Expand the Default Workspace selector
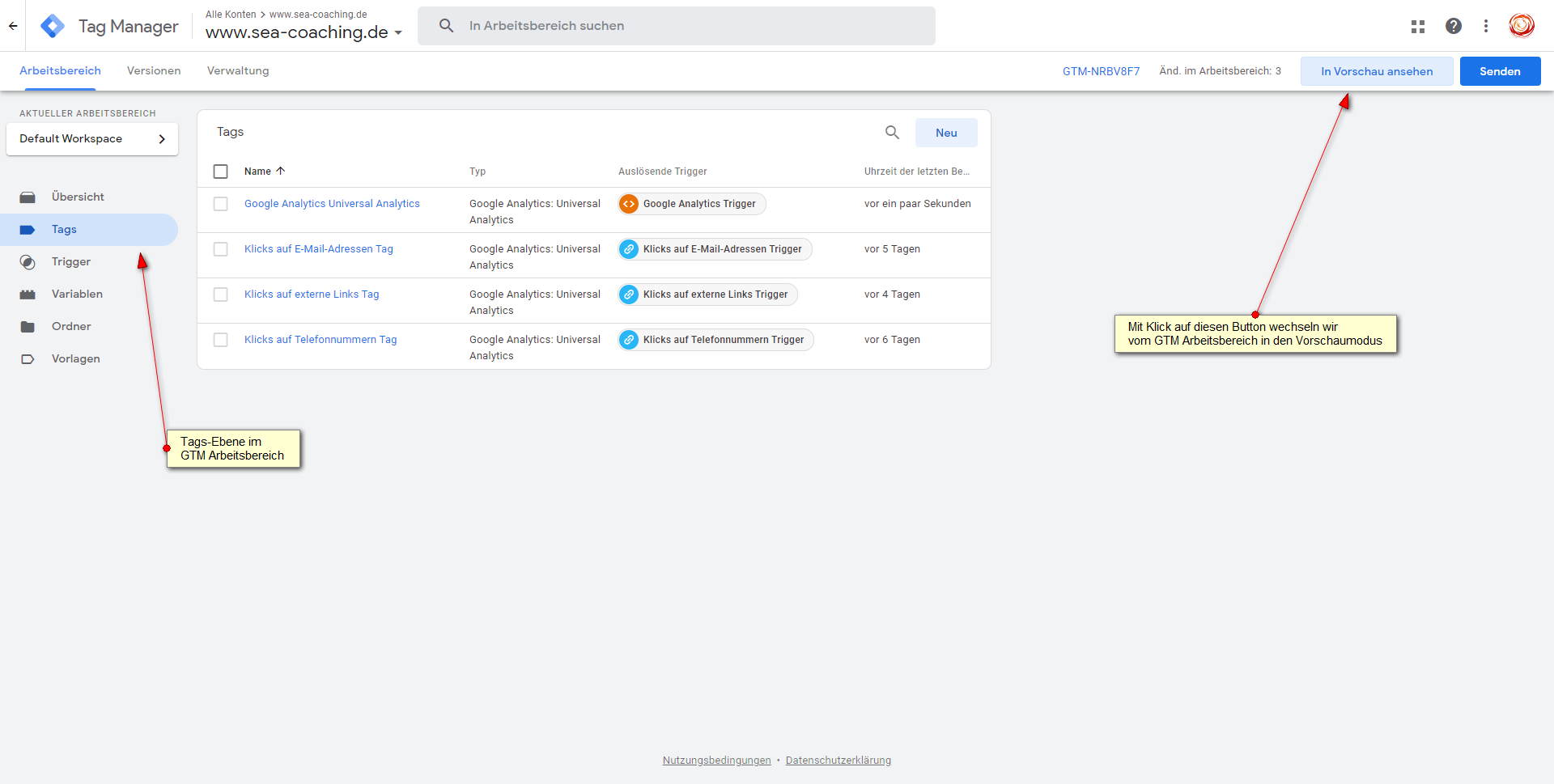The height and width of the screenshot is (784, 1554). coord(92,139)
